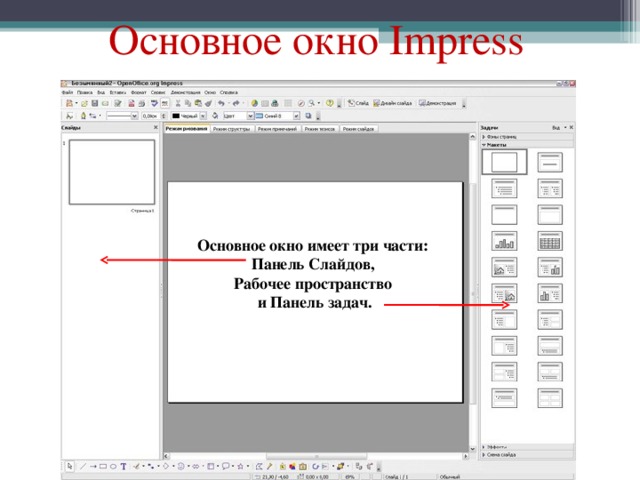Expand the Эффекты section
The height and width of the screenshot is (480, 640).
(x=527, y=447)
